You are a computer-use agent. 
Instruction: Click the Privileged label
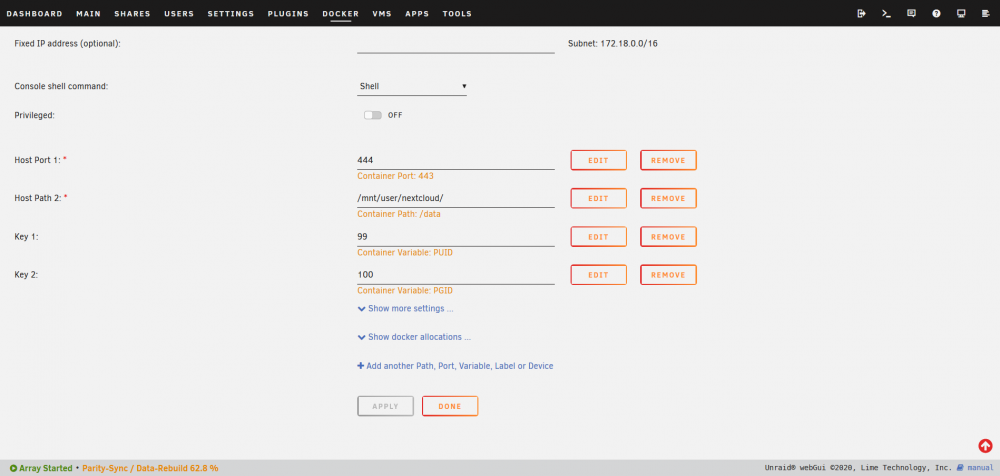coord(34,115)
